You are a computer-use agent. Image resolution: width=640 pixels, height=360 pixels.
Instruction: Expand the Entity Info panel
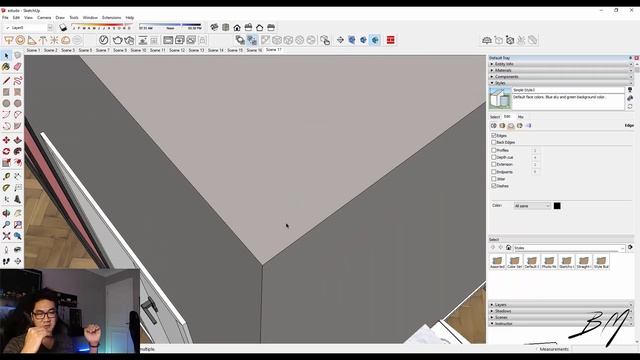pos(561,64)
